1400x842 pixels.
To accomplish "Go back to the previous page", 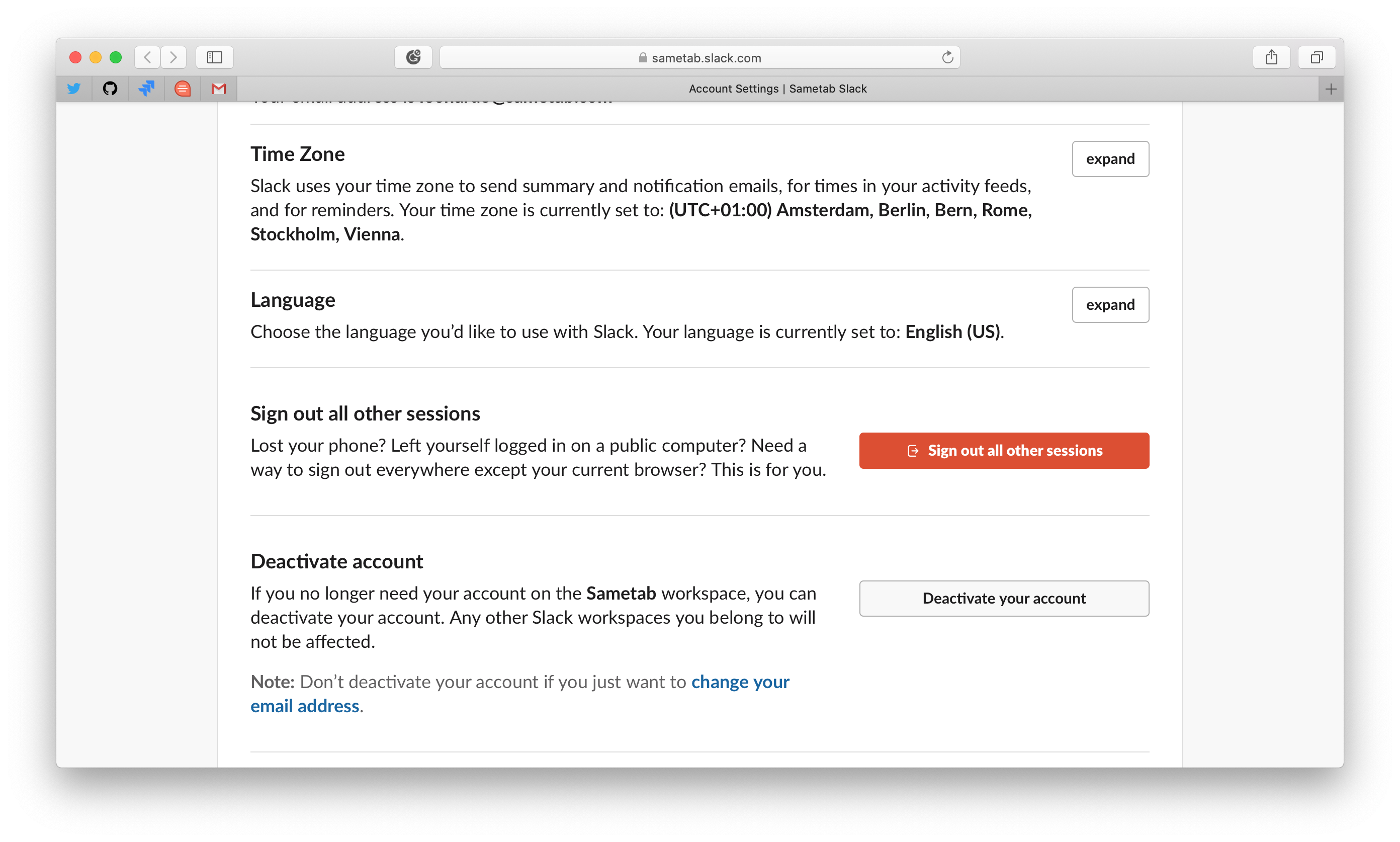I will click(x=147, y=57).
